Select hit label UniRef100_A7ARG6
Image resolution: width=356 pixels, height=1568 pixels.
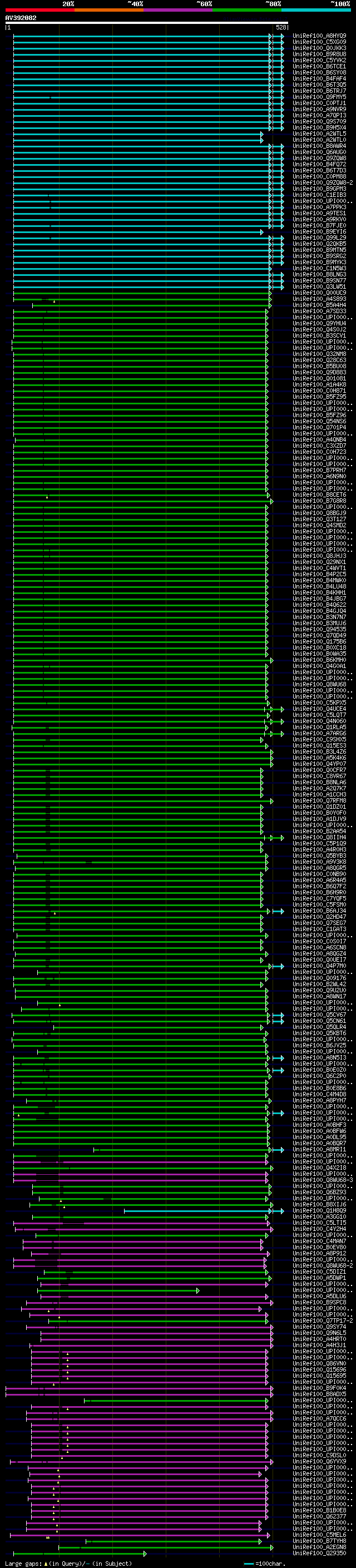319,734
